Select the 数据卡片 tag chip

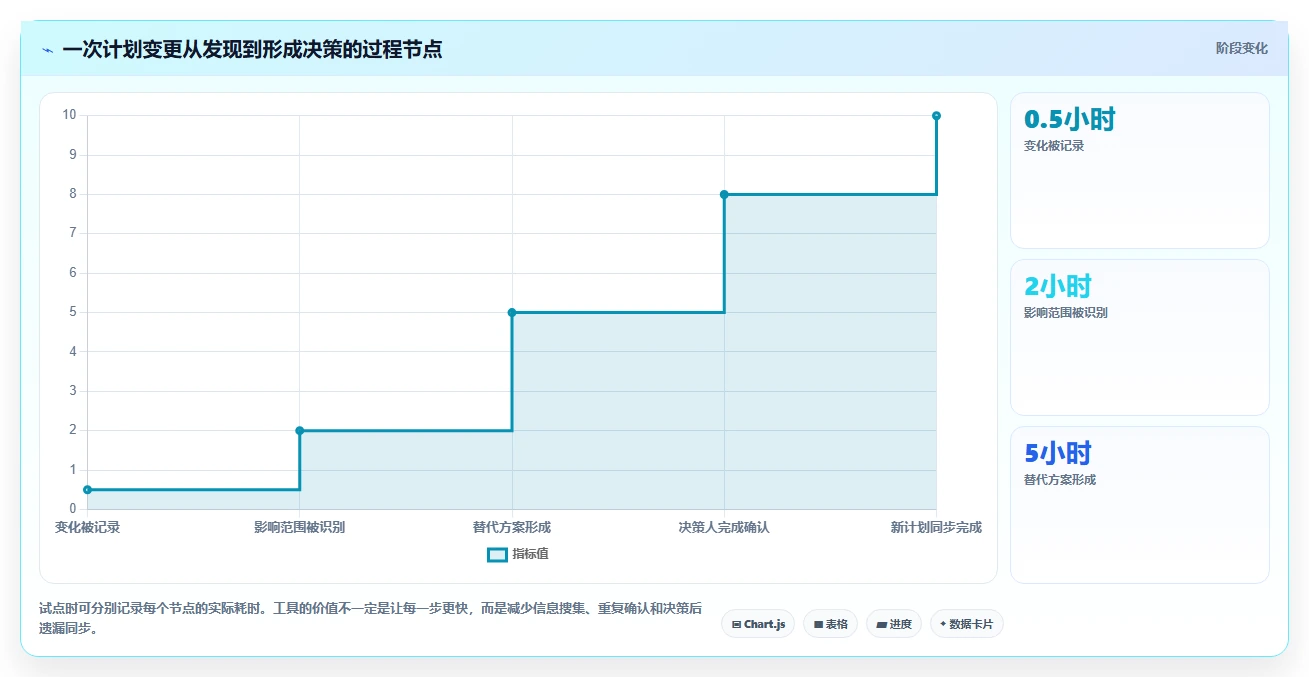tap(966, 624)
